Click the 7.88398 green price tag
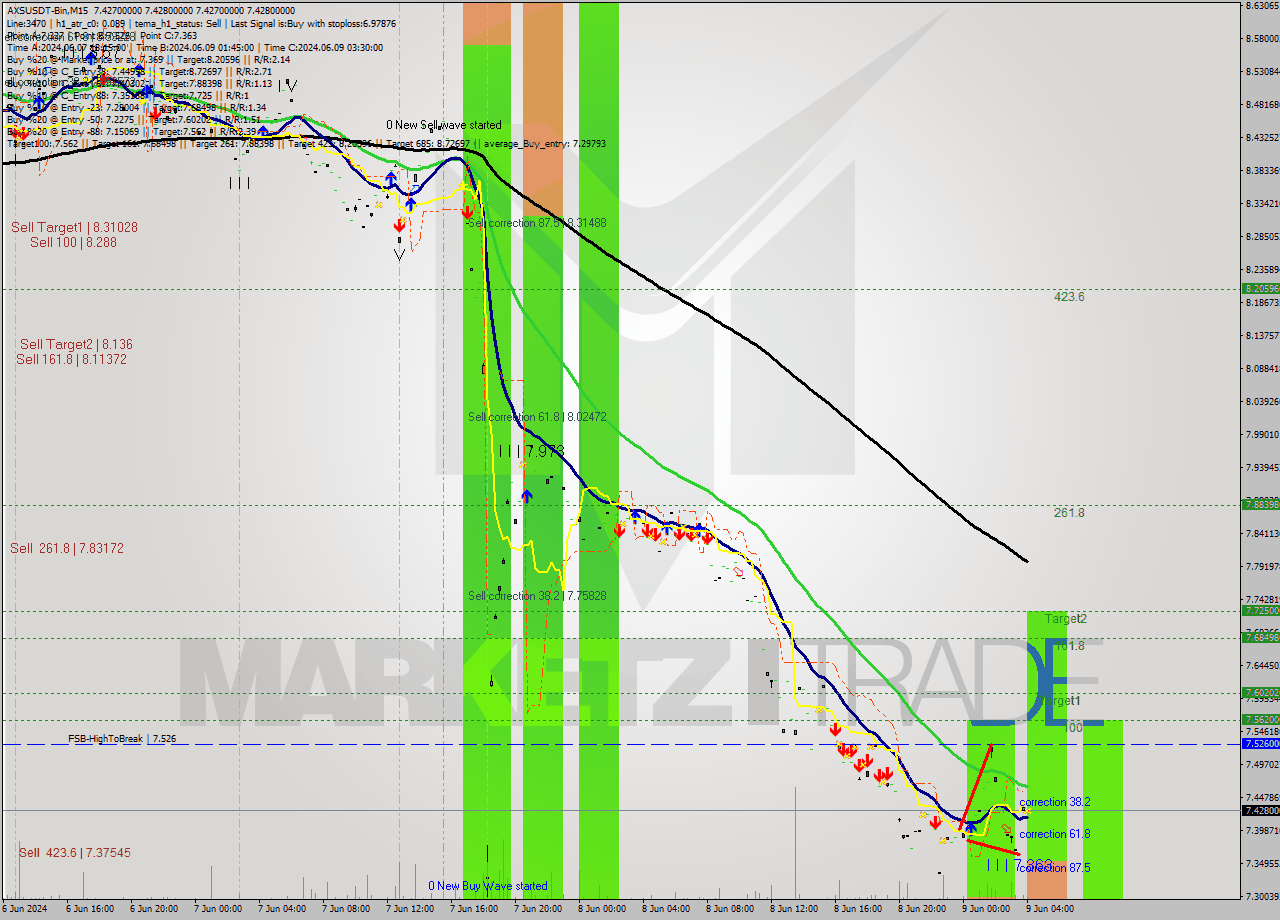Viewport: 1280px width, 920px height. click(x=1260, y=504)
